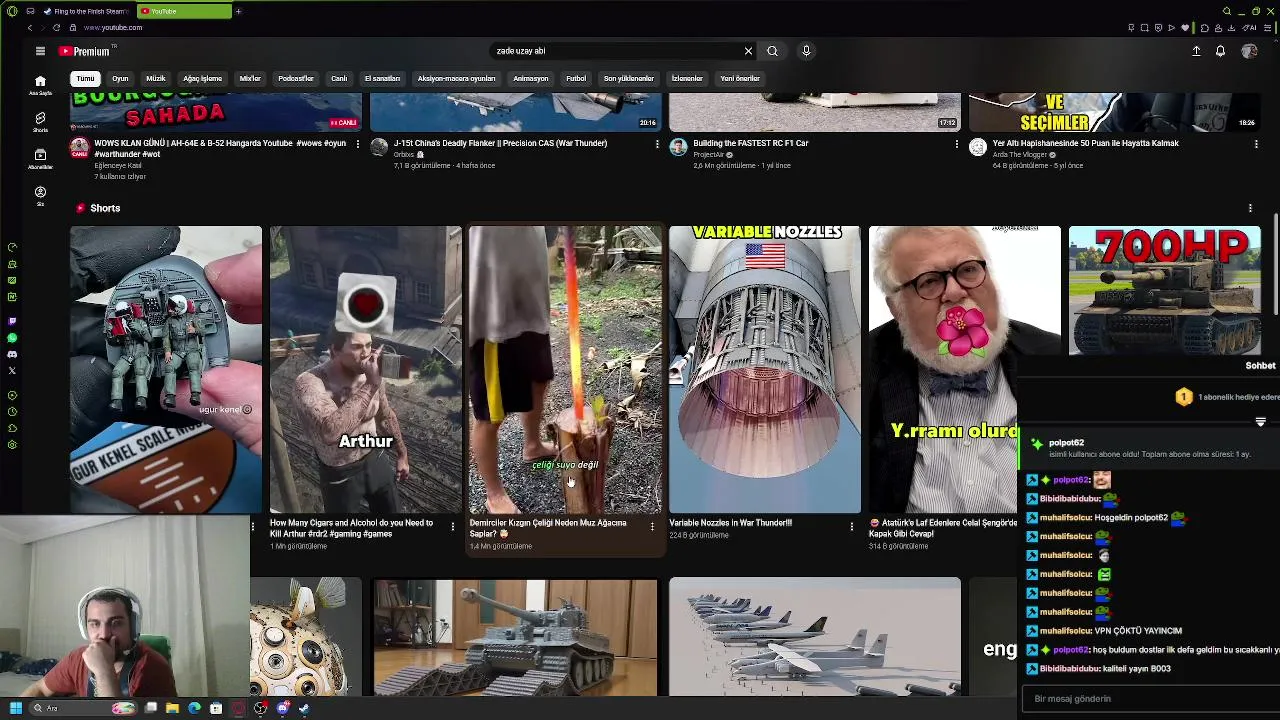Screen dimensions: 1280x720
Task: Open File Explorer from the taskbar
Action: pos(172,708)
